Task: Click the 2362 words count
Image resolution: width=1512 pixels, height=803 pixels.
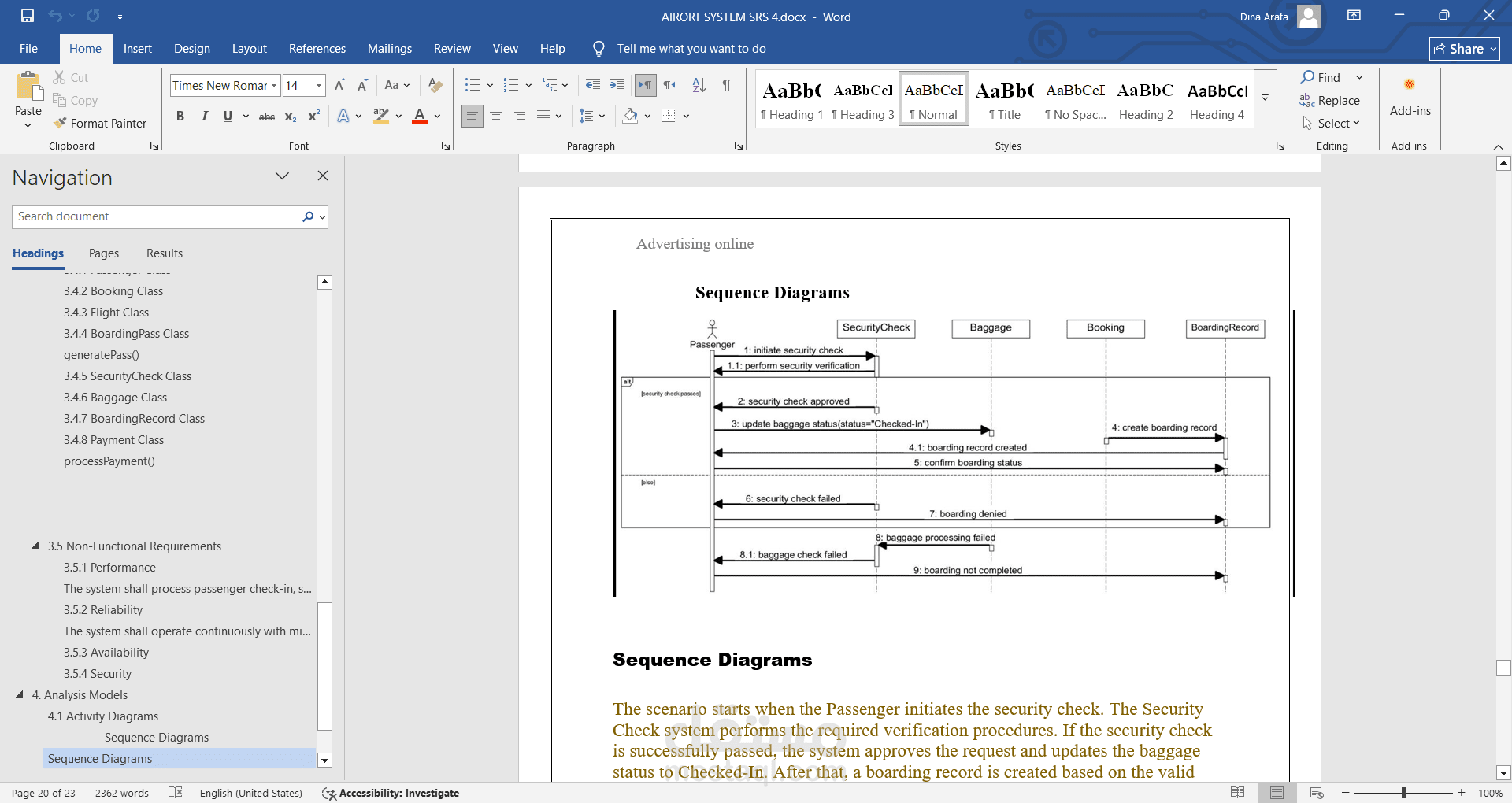Action: 122,793
